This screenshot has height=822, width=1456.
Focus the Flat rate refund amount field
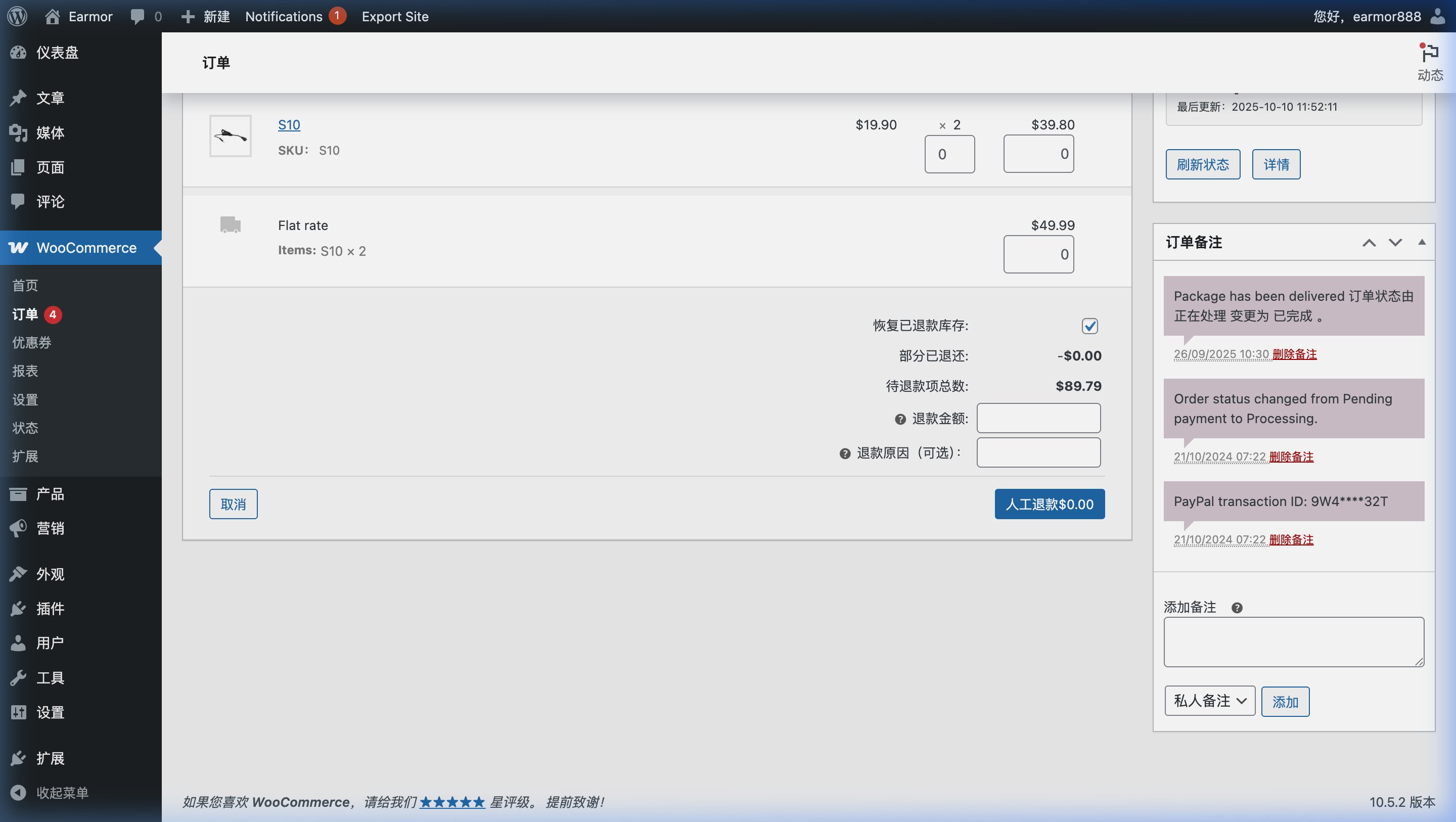(x=1039, y=254)
